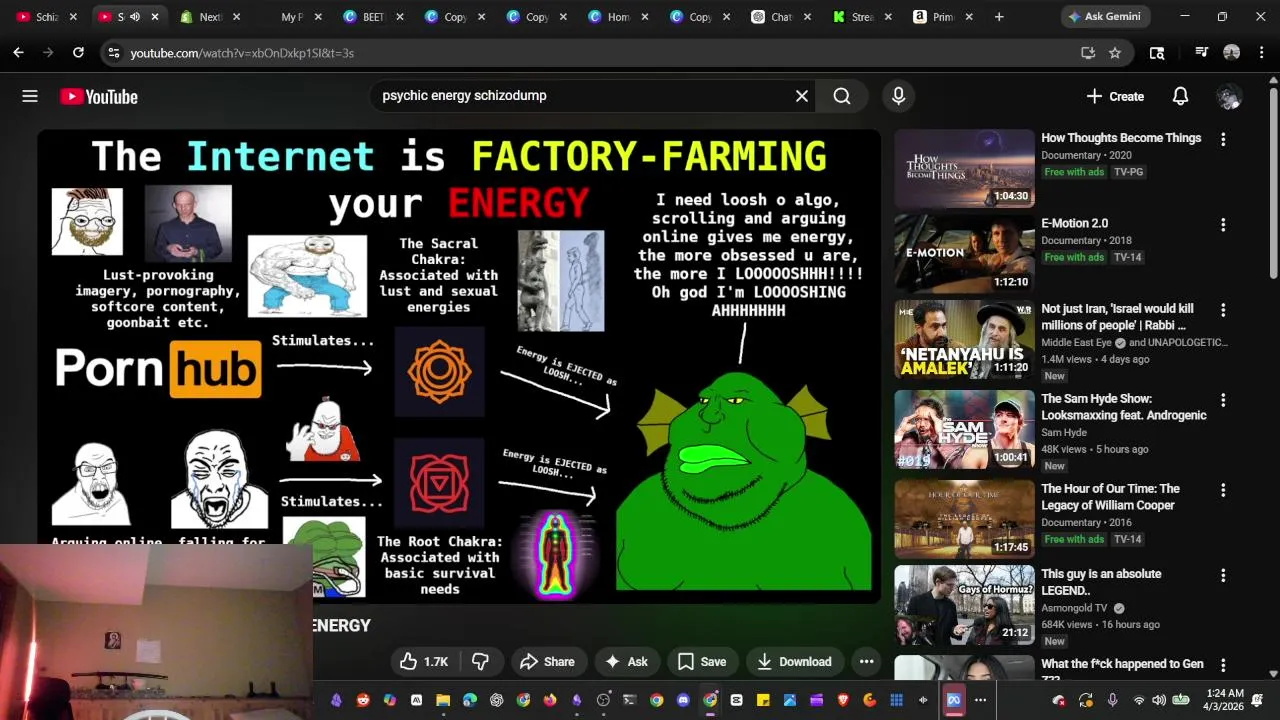Image resolution: width=1280 pixels, height=720 pixels.
Task: Open options for E-Motion 2.0
Action: pos(1222,225)
